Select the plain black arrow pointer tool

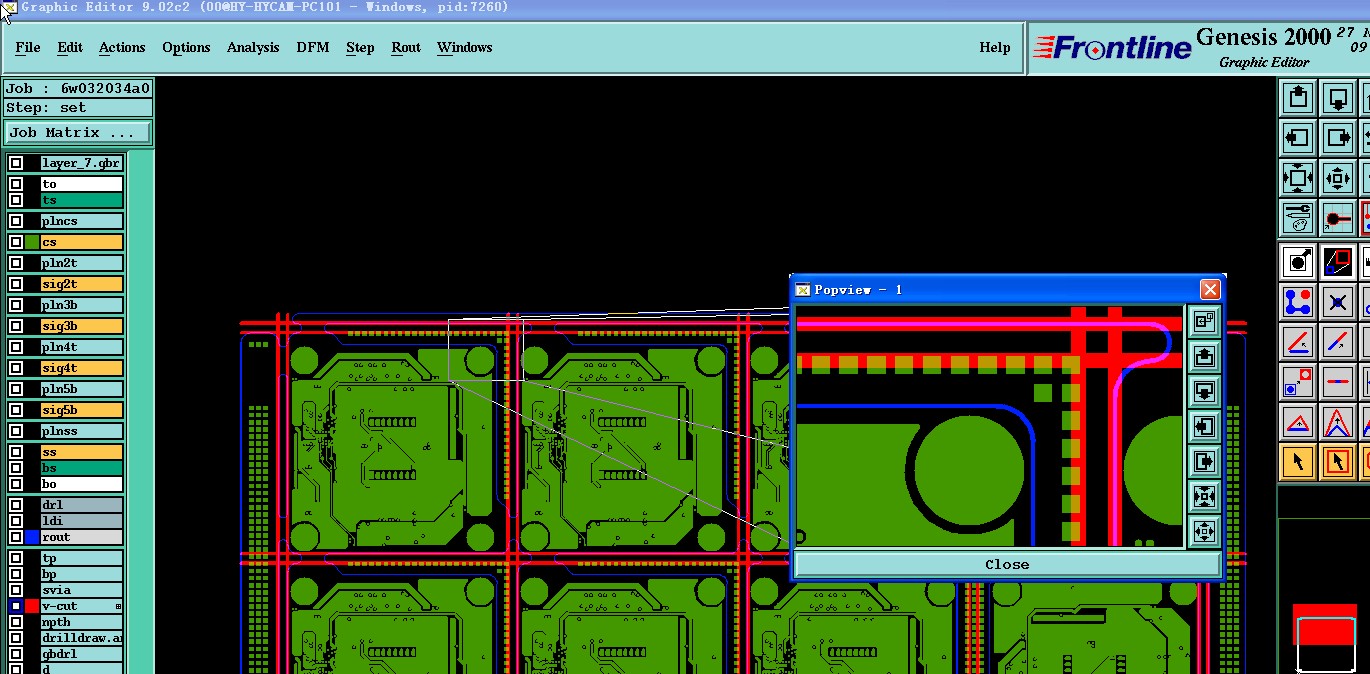point(1298,462)
